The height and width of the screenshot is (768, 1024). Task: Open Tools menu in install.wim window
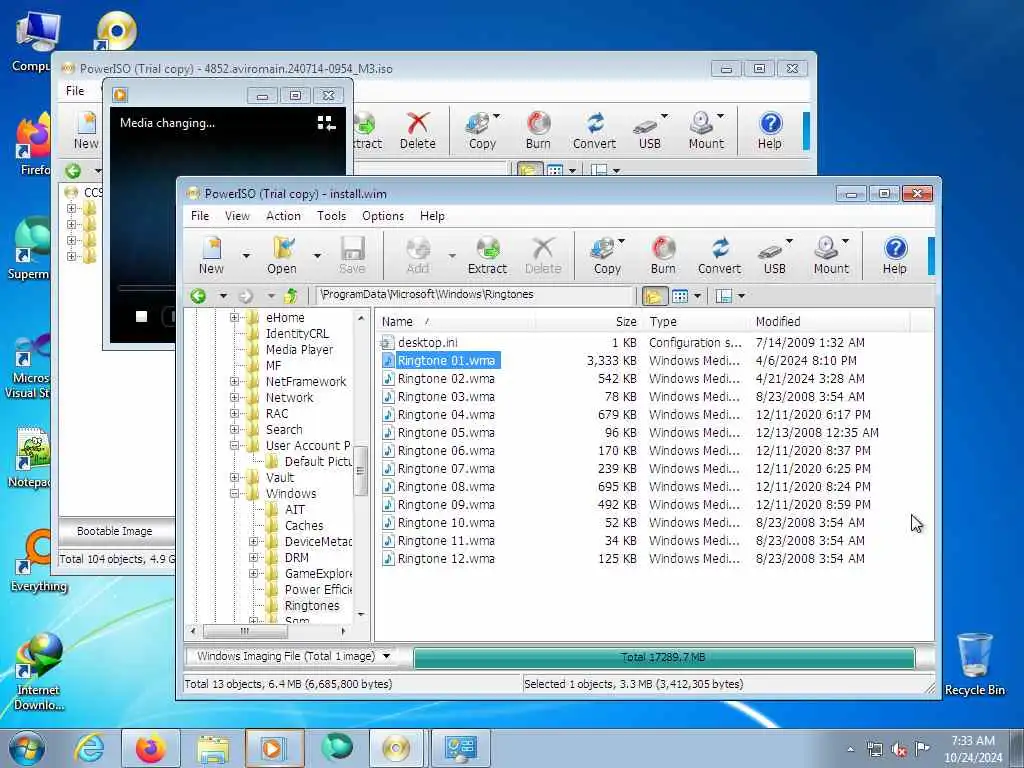332,216
